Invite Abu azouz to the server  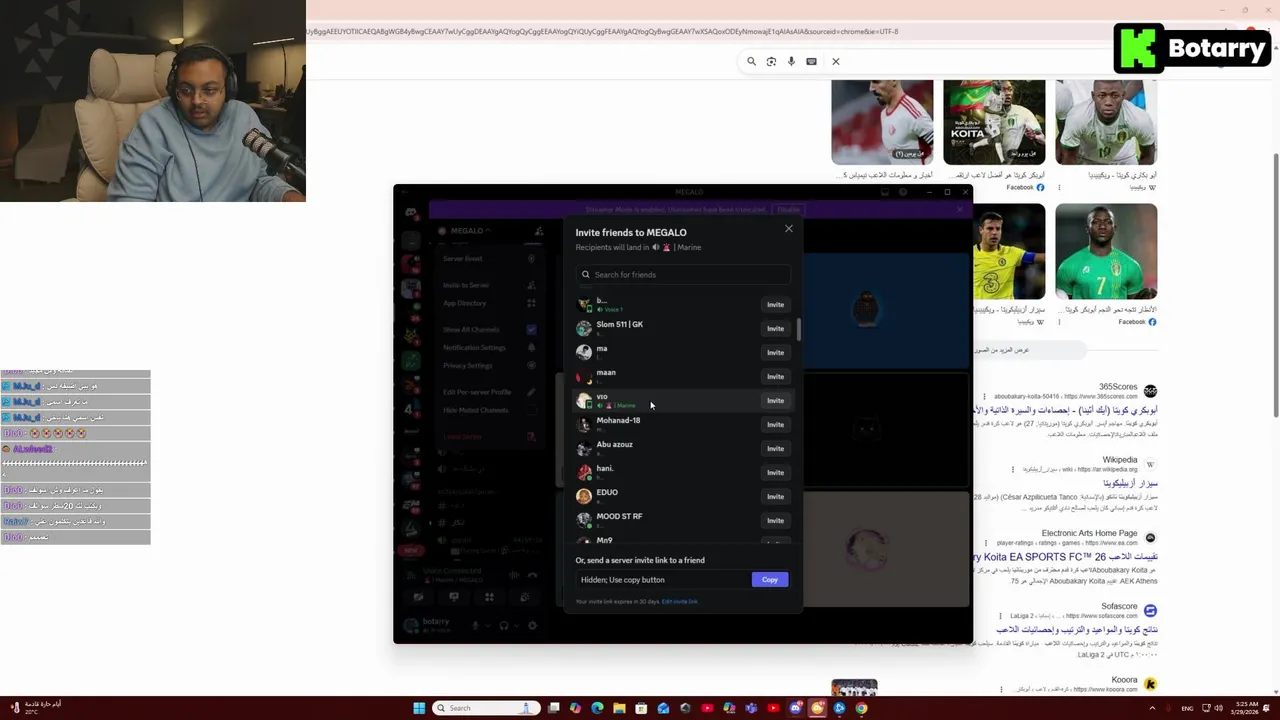[775, 448]
